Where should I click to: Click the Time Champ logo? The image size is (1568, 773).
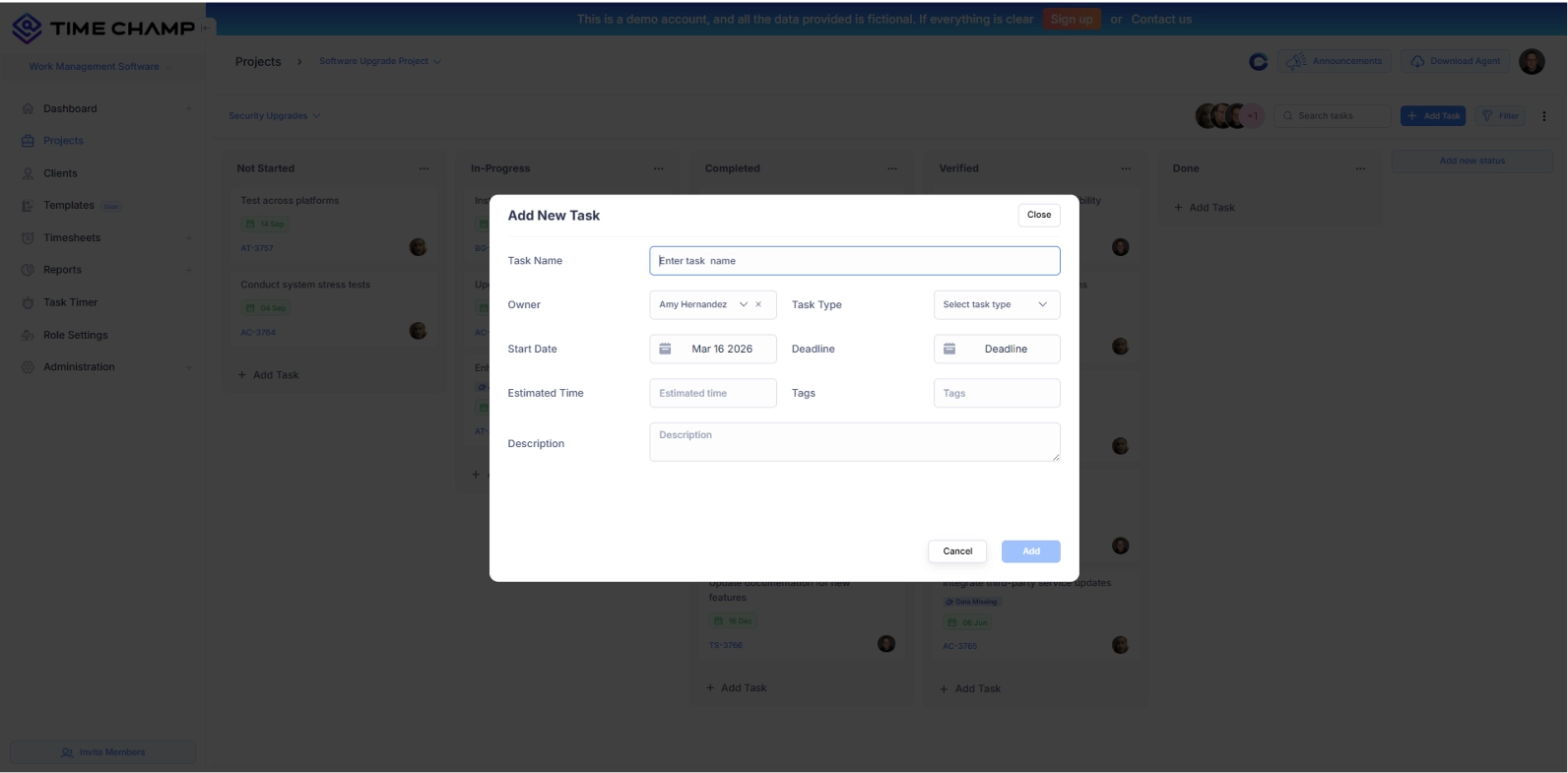(x=103, y=29)
